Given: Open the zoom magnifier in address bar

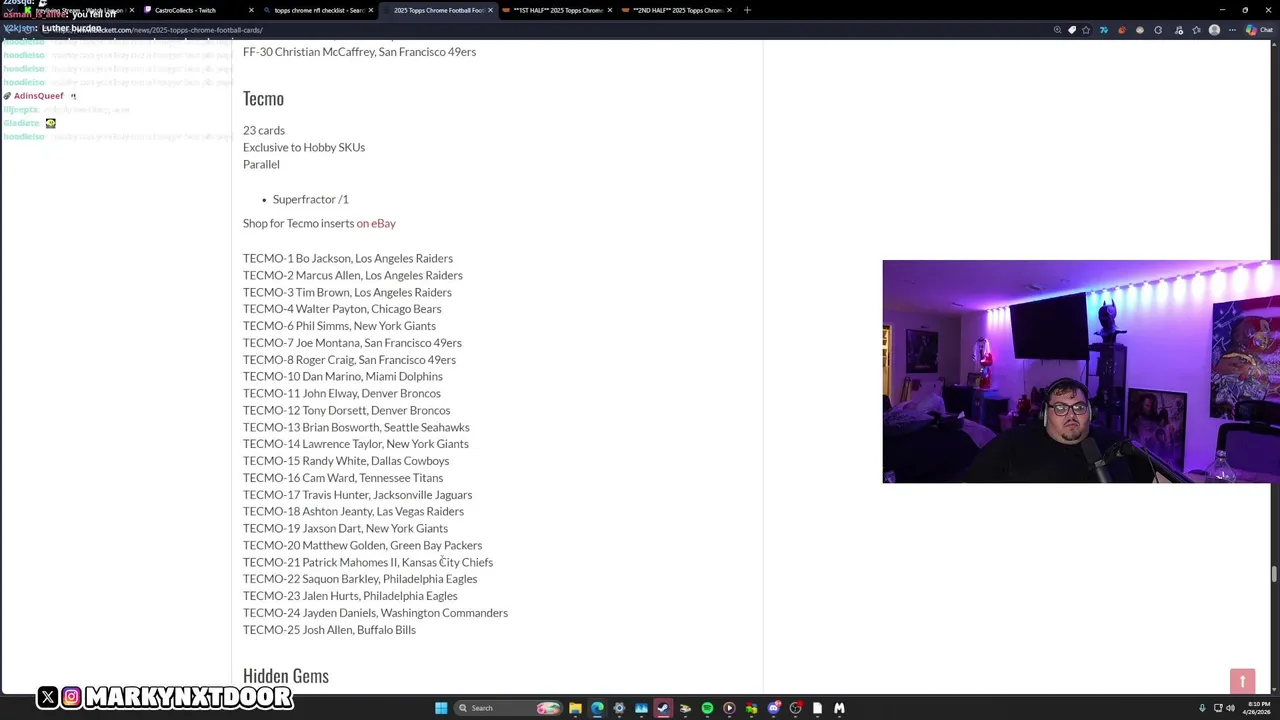Looking at the screenshot, I should coord(1057,30).
